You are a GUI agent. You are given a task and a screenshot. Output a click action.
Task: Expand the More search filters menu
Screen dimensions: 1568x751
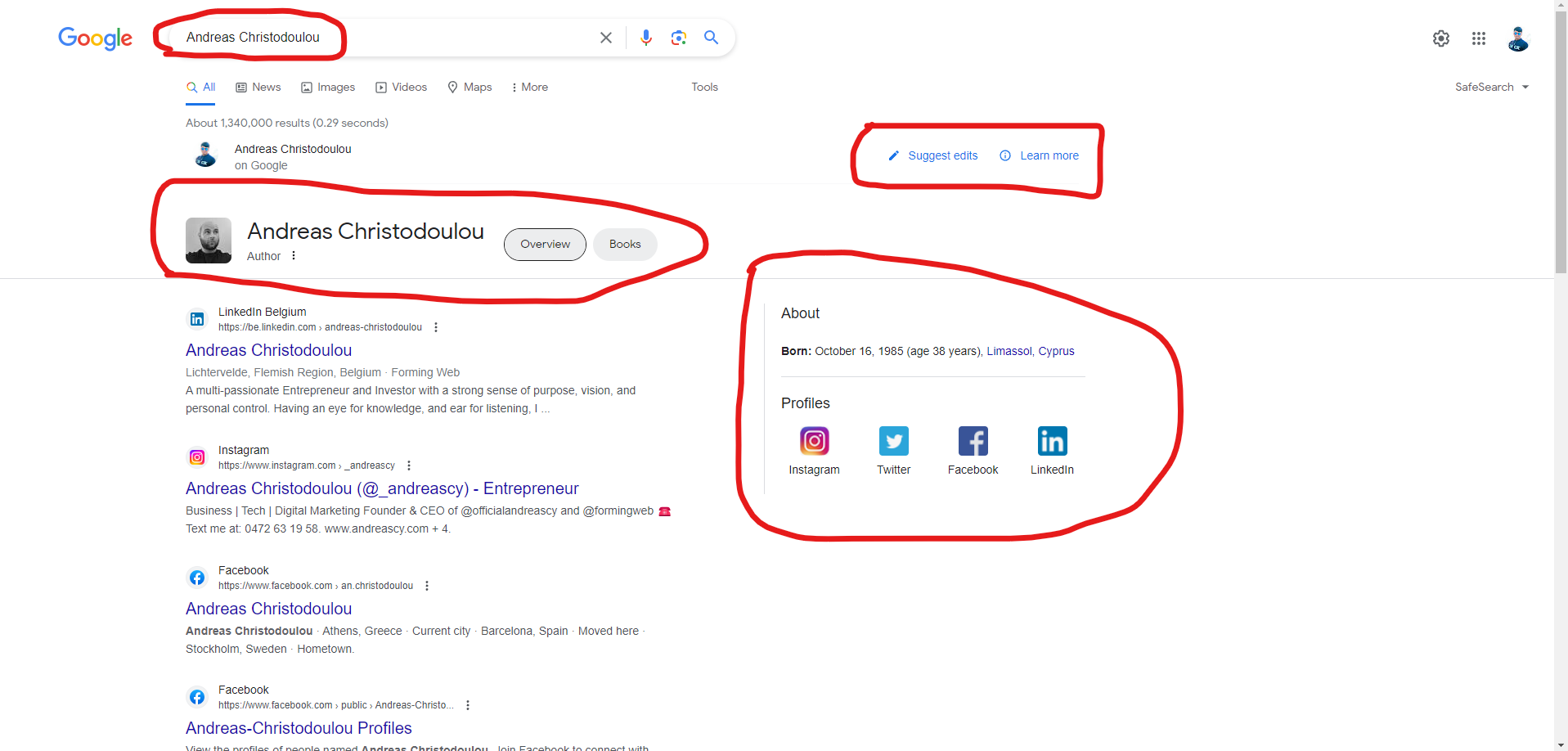coord(530,87)
